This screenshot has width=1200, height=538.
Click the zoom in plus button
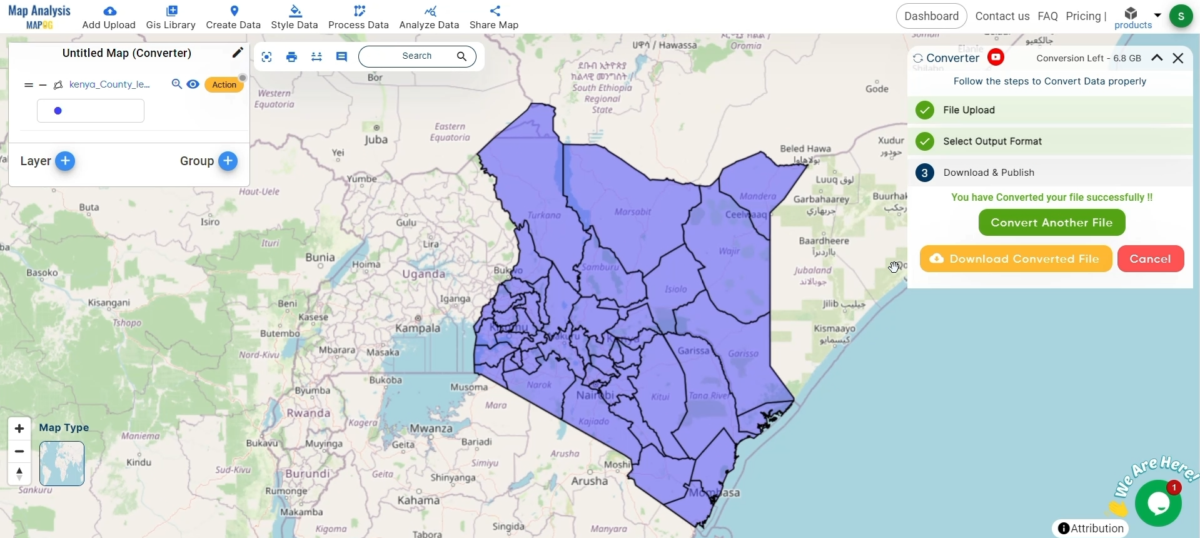click(x=19, y=429)
